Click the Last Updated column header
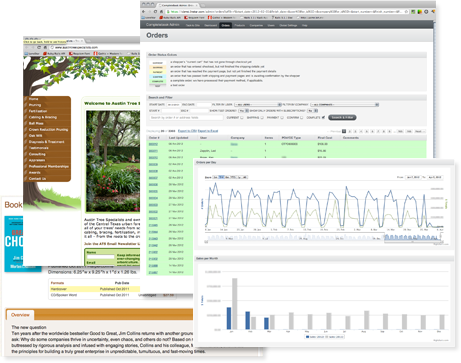The height and width of the screenshot is (363, 461). [179, 138]
